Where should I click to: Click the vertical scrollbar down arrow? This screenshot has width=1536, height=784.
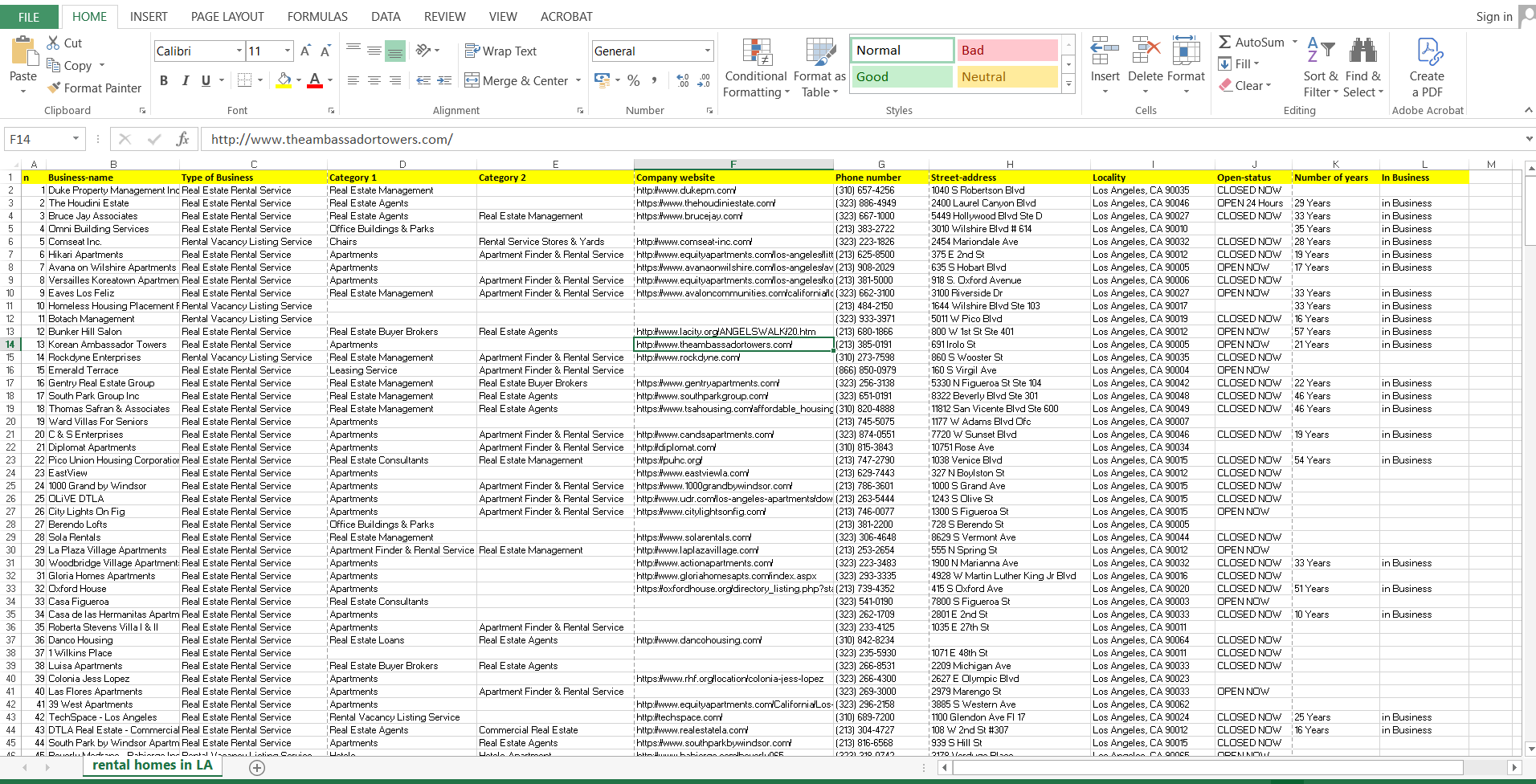[x=1530, y=749]
